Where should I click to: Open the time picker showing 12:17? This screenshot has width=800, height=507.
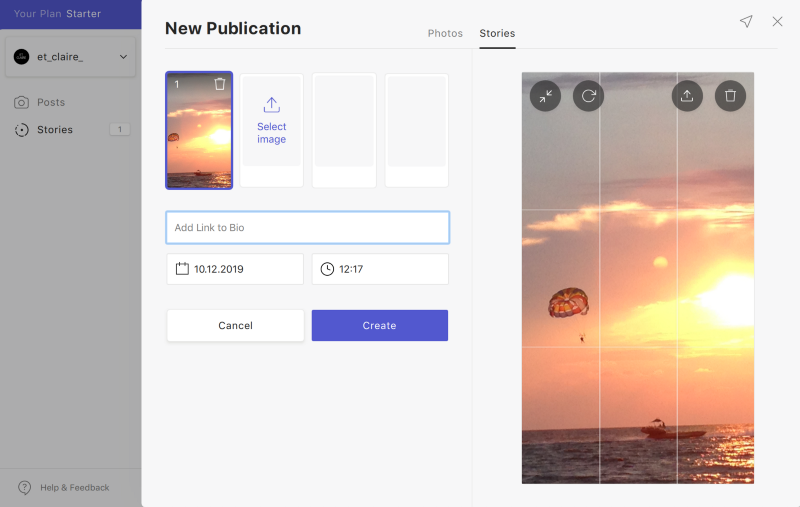tap(380, 269)
